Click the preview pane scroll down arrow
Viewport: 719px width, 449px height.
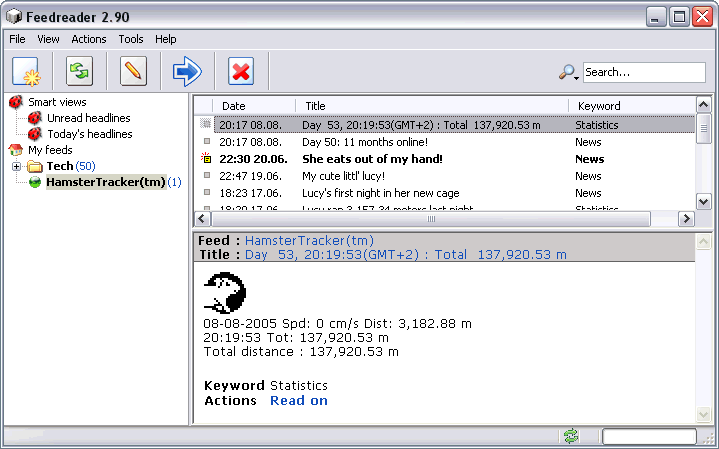703,414
